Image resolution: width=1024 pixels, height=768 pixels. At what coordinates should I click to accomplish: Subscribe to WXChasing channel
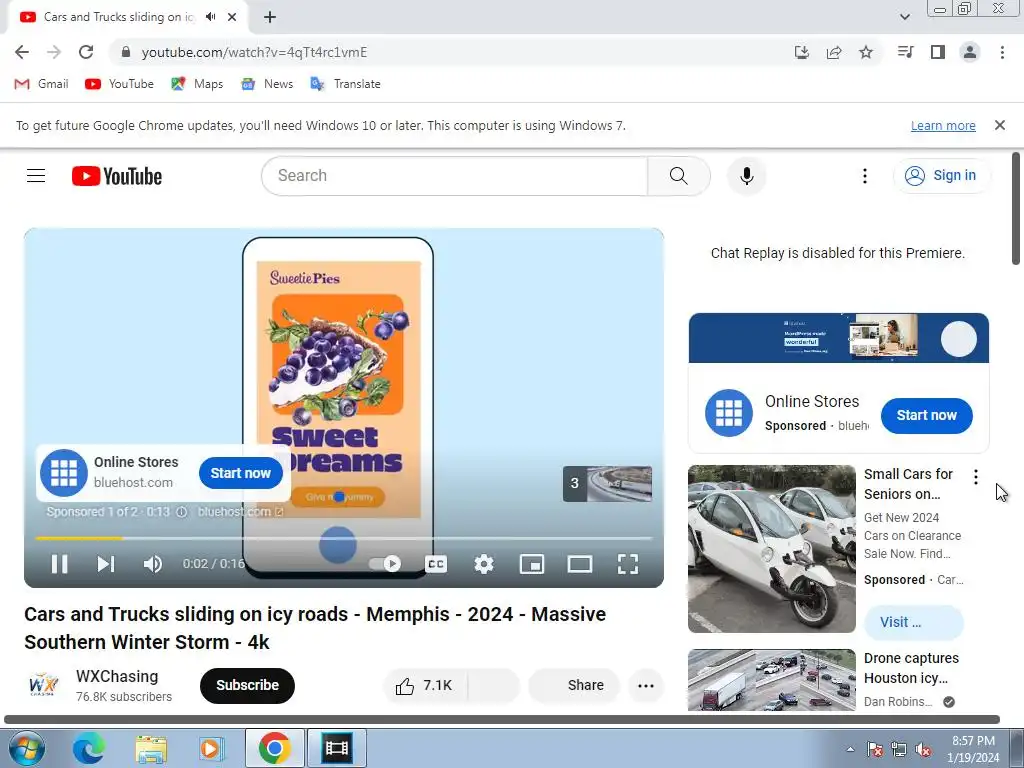[248, 685]
